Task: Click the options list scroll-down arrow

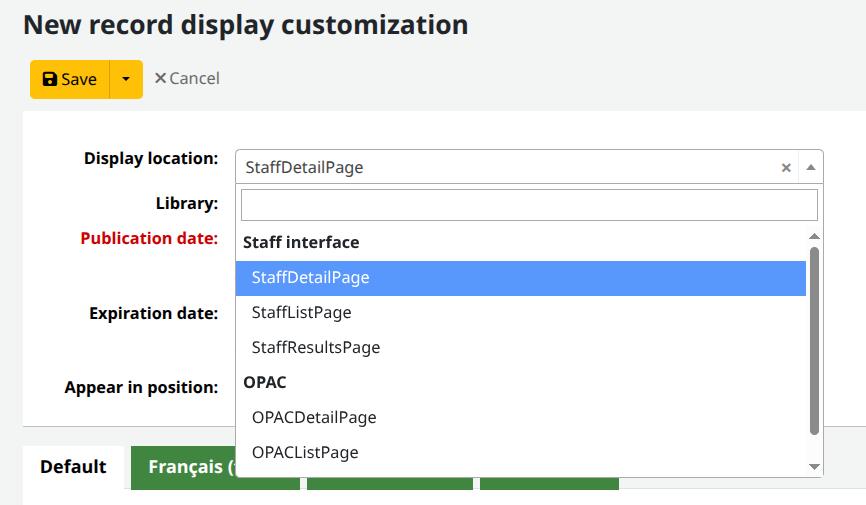Action: coord(814,466)
